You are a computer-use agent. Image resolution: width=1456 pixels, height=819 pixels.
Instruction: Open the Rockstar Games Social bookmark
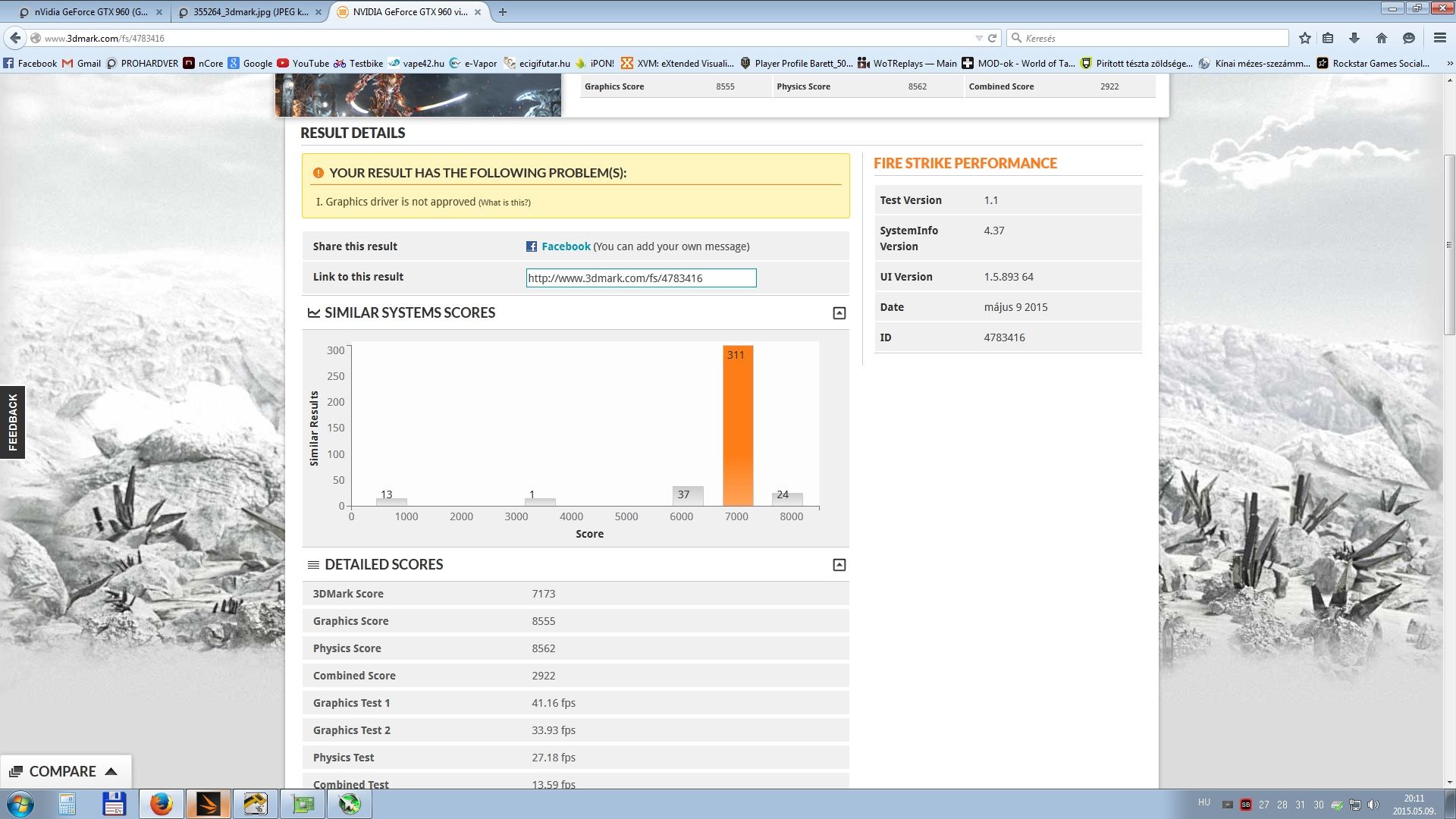pos(1373,64)
